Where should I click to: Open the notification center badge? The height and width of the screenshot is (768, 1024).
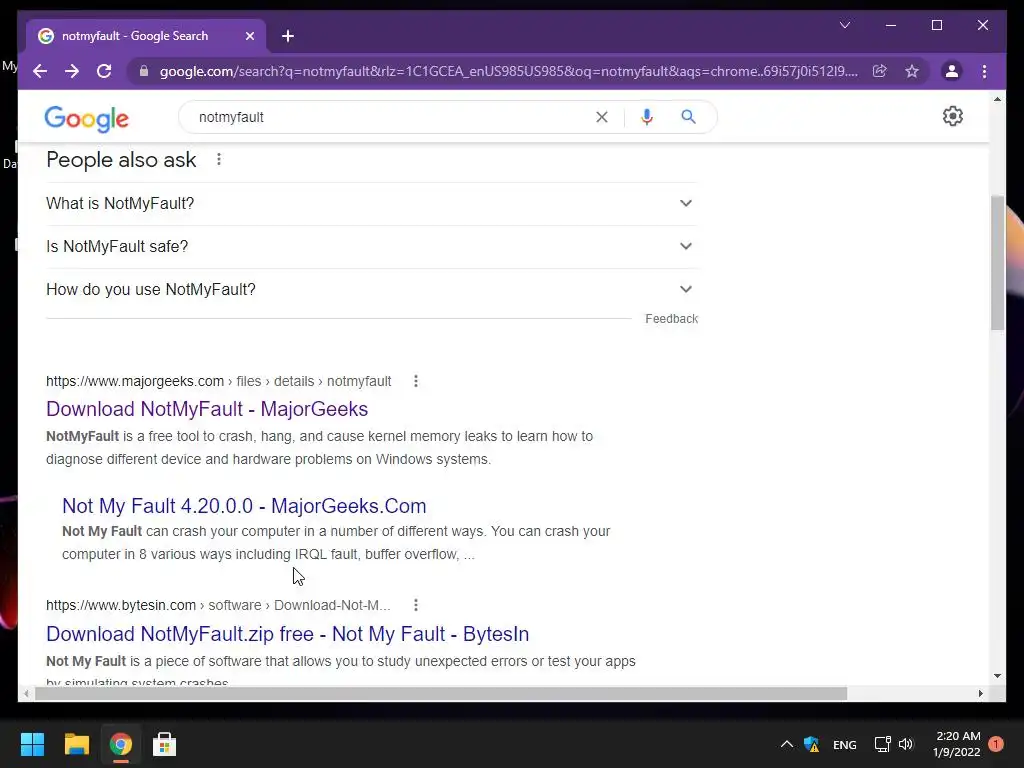click(996, 744)
